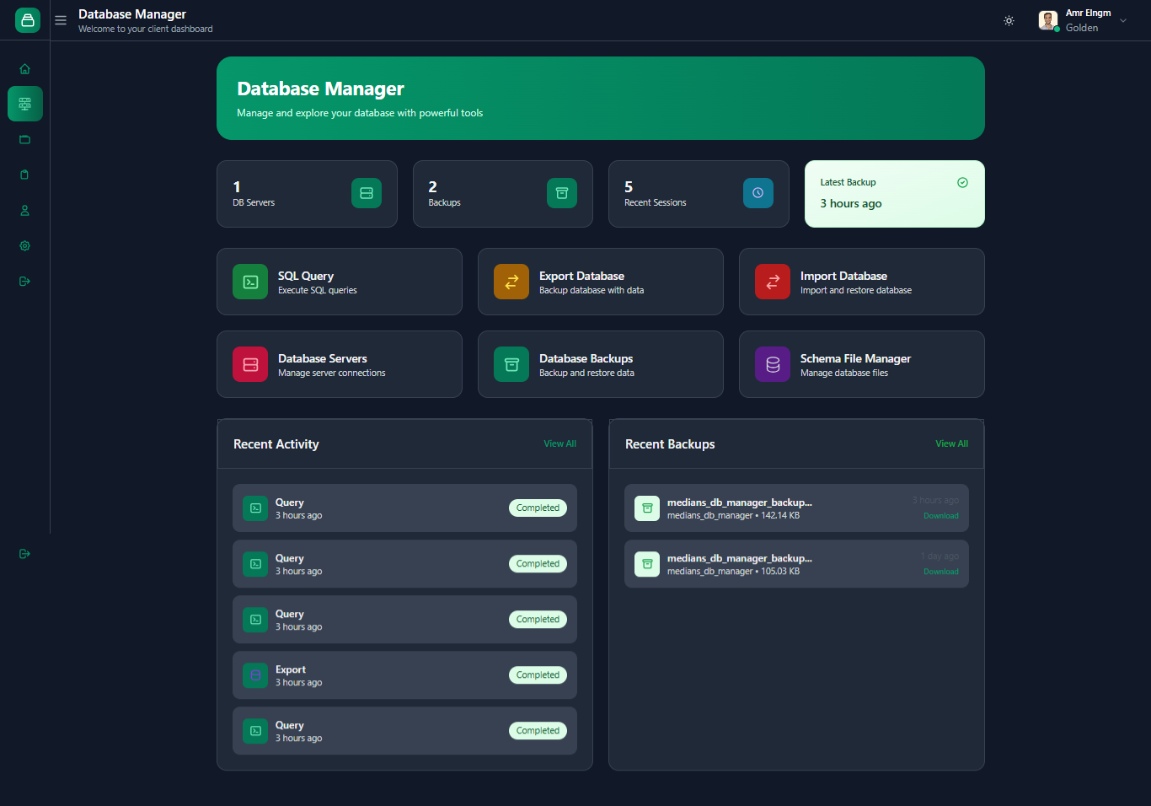Click the DB Servers stat icon
The image size is (1151, 806).
(x=366, y=193)
